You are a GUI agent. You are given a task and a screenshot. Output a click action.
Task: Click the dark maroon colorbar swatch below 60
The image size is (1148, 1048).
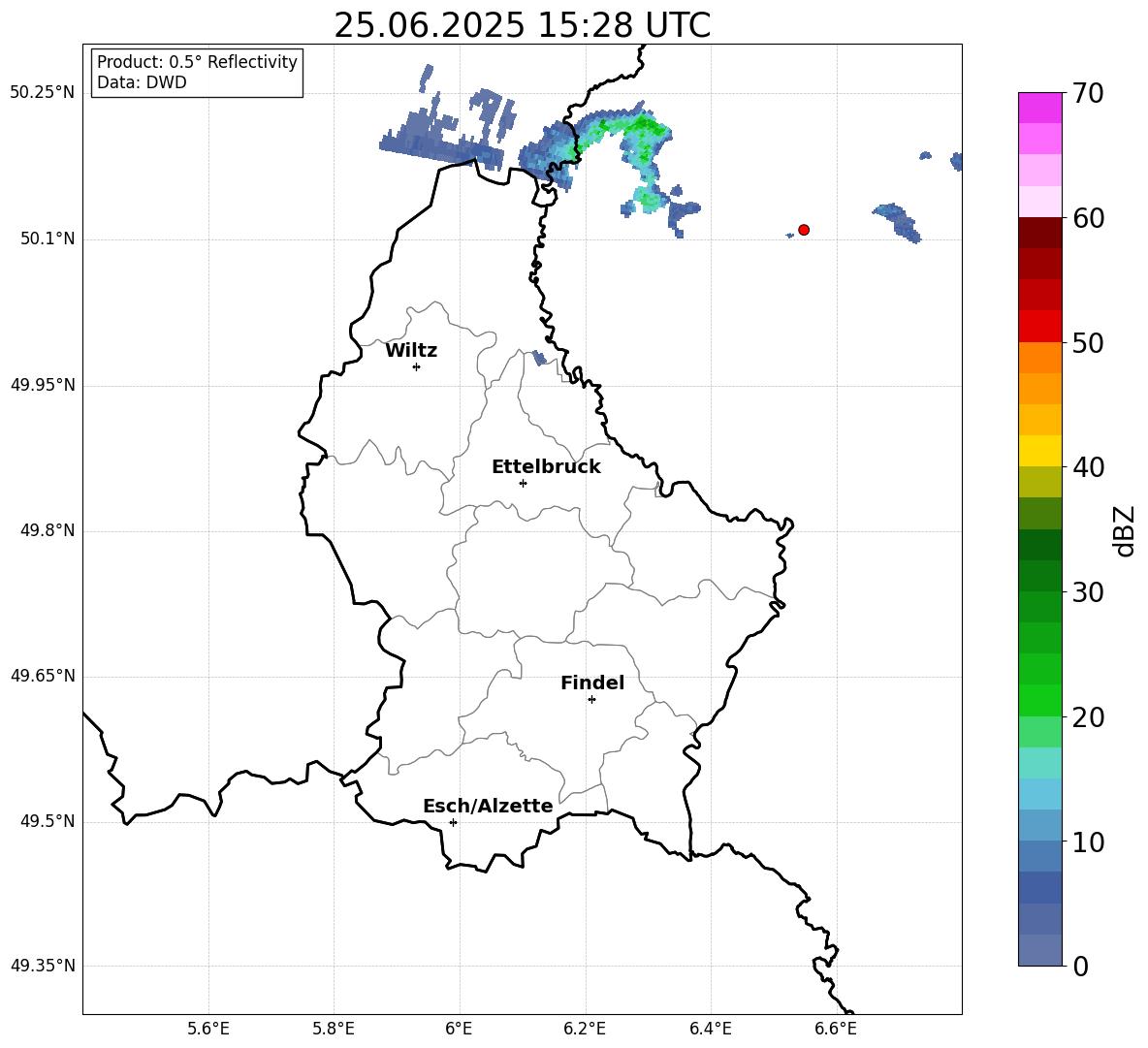[1040, 233]
